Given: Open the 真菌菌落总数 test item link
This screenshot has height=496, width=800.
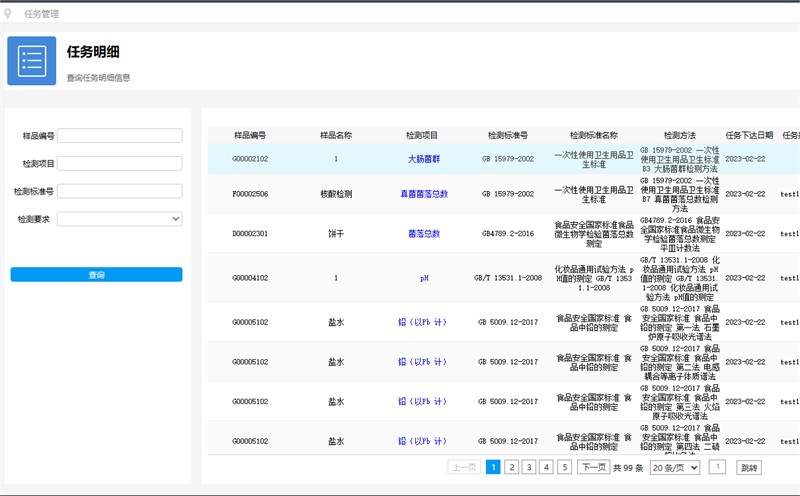Looking at the screenshot, I should tap(423, 194).
